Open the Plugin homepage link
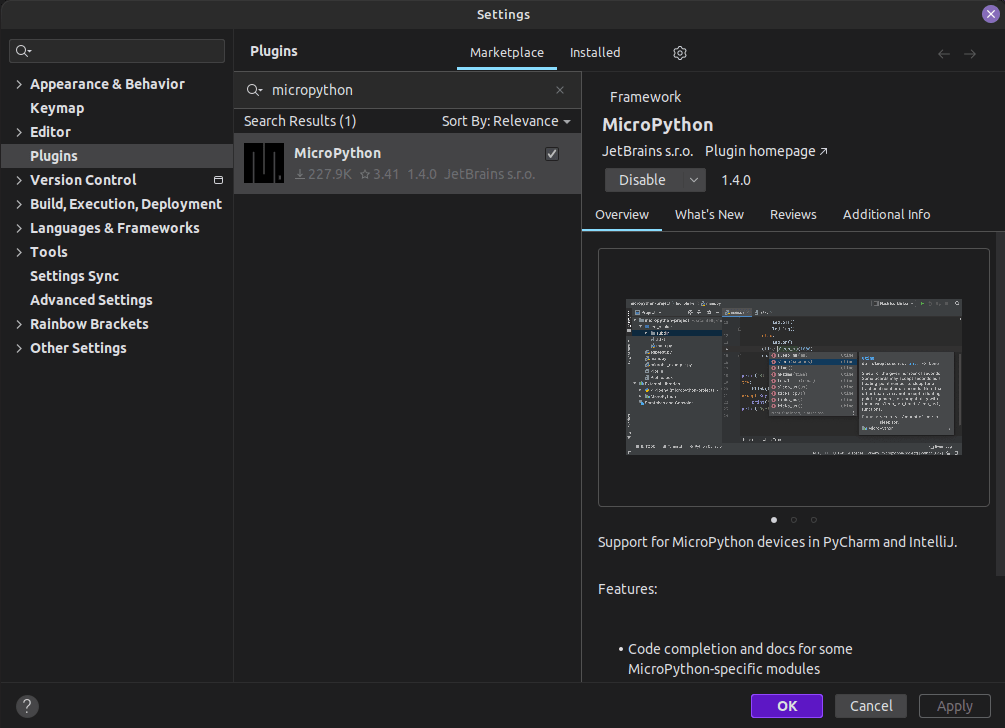 coord(766,151)
